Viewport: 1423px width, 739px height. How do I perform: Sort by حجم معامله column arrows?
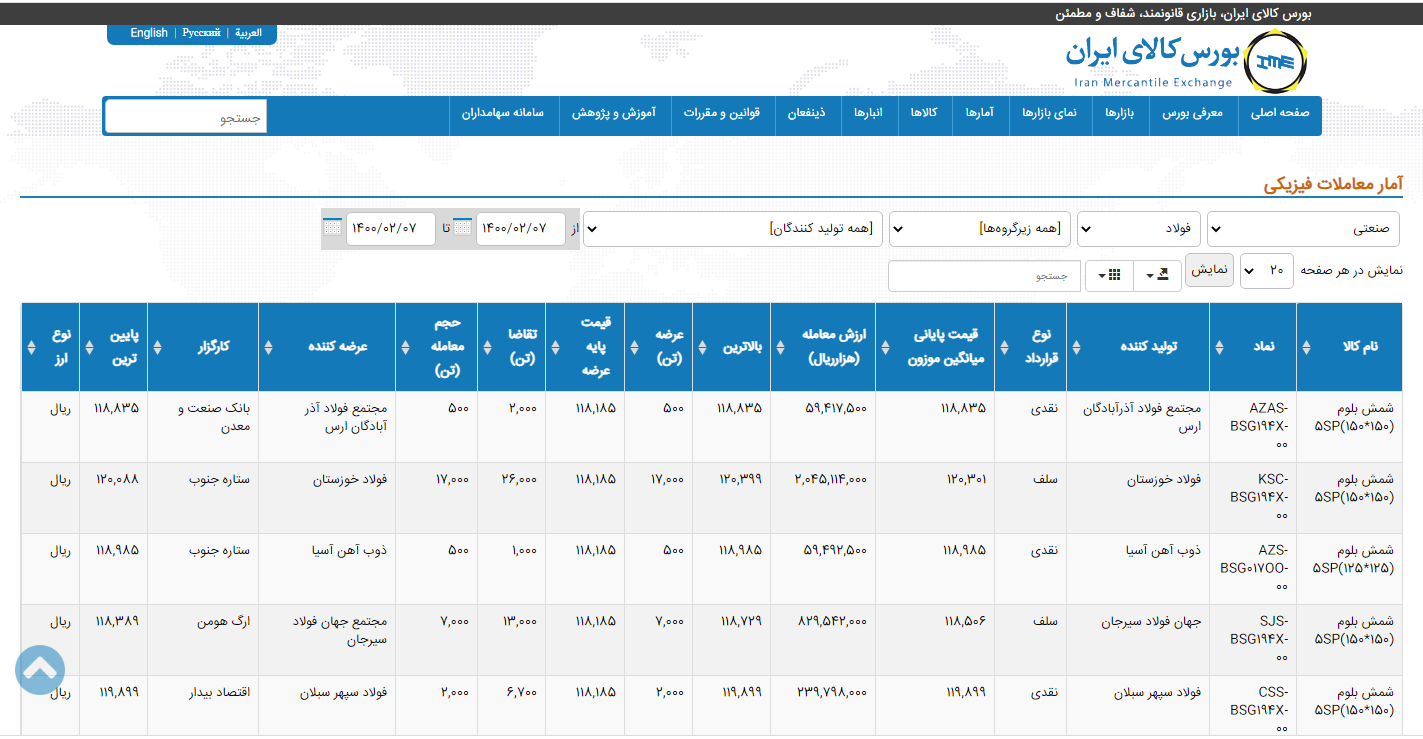coord(405,347)
